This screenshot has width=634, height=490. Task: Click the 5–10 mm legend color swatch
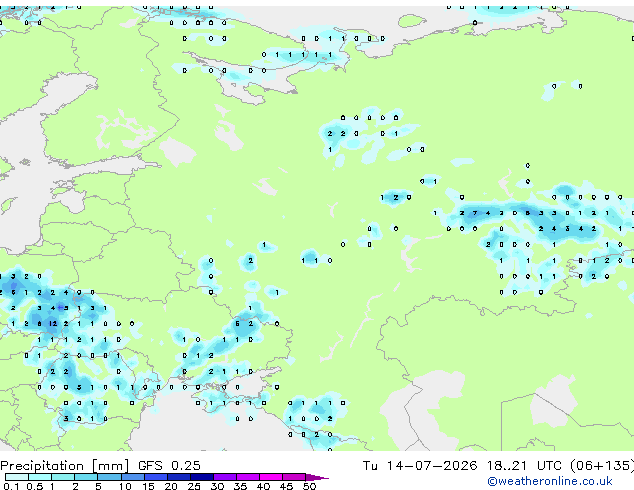(109, 477)
